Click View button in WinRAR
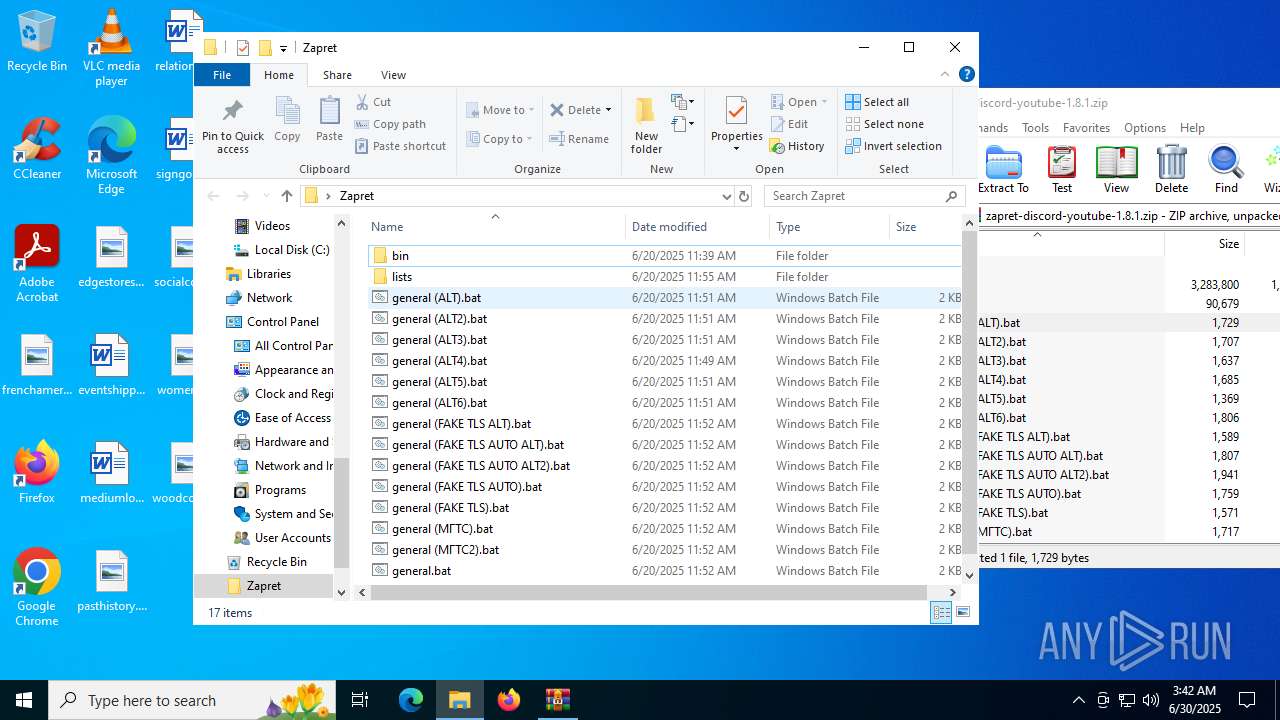Image resolution: width=1280 pixels, height=720 pixels. click(1116, 170)
